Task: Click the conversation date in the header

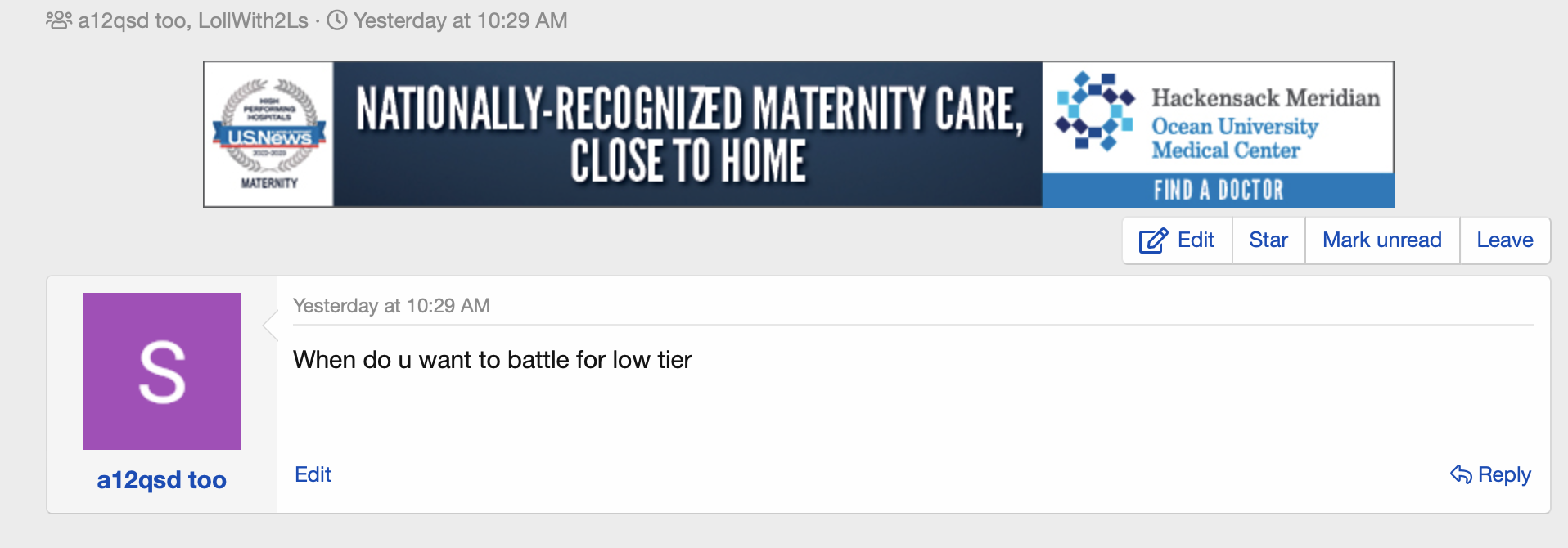Action: 460,20
